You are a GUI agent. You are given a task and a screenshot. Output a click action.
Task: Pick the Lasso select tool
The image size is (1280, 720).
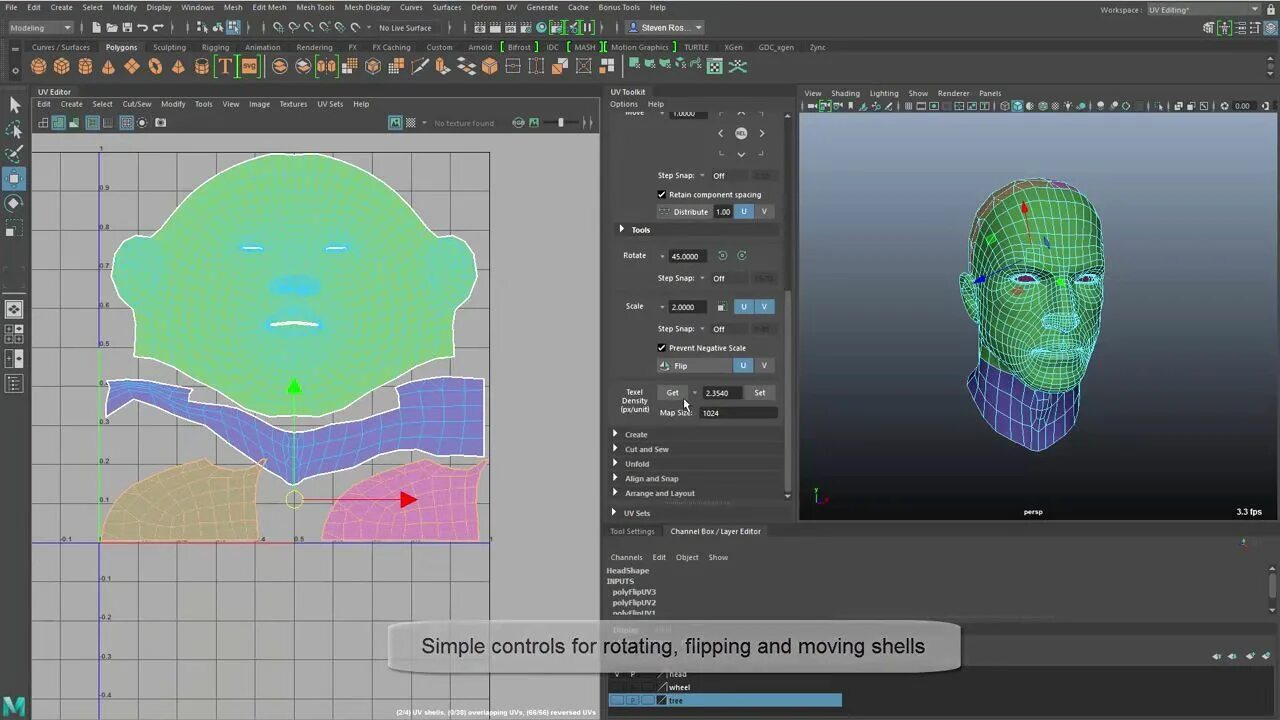pyautogui.click(x=14, y=130)
